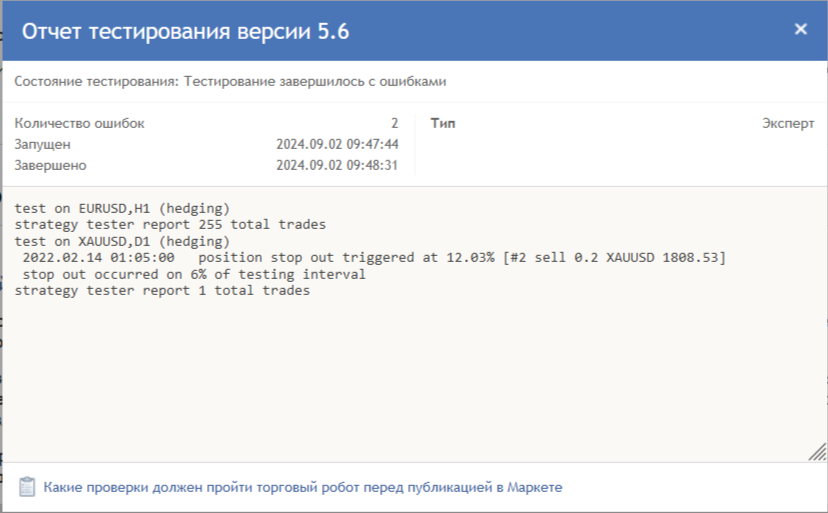The image size is (828, 513).
Task: Click the 'Эксперт' type value
Action: tap(788, 123)
